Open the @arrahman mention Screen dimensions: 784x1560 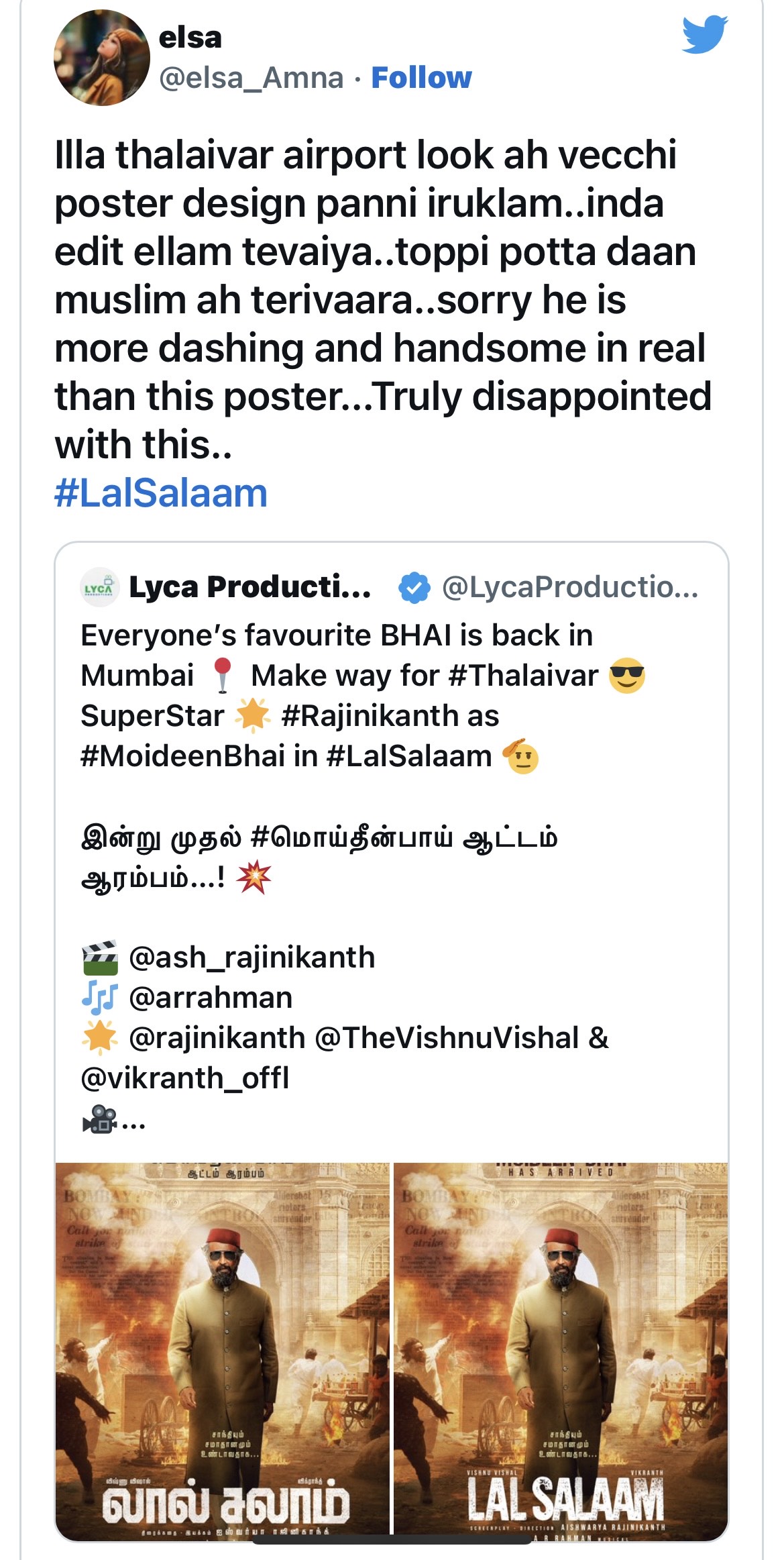tap(211, 998)
